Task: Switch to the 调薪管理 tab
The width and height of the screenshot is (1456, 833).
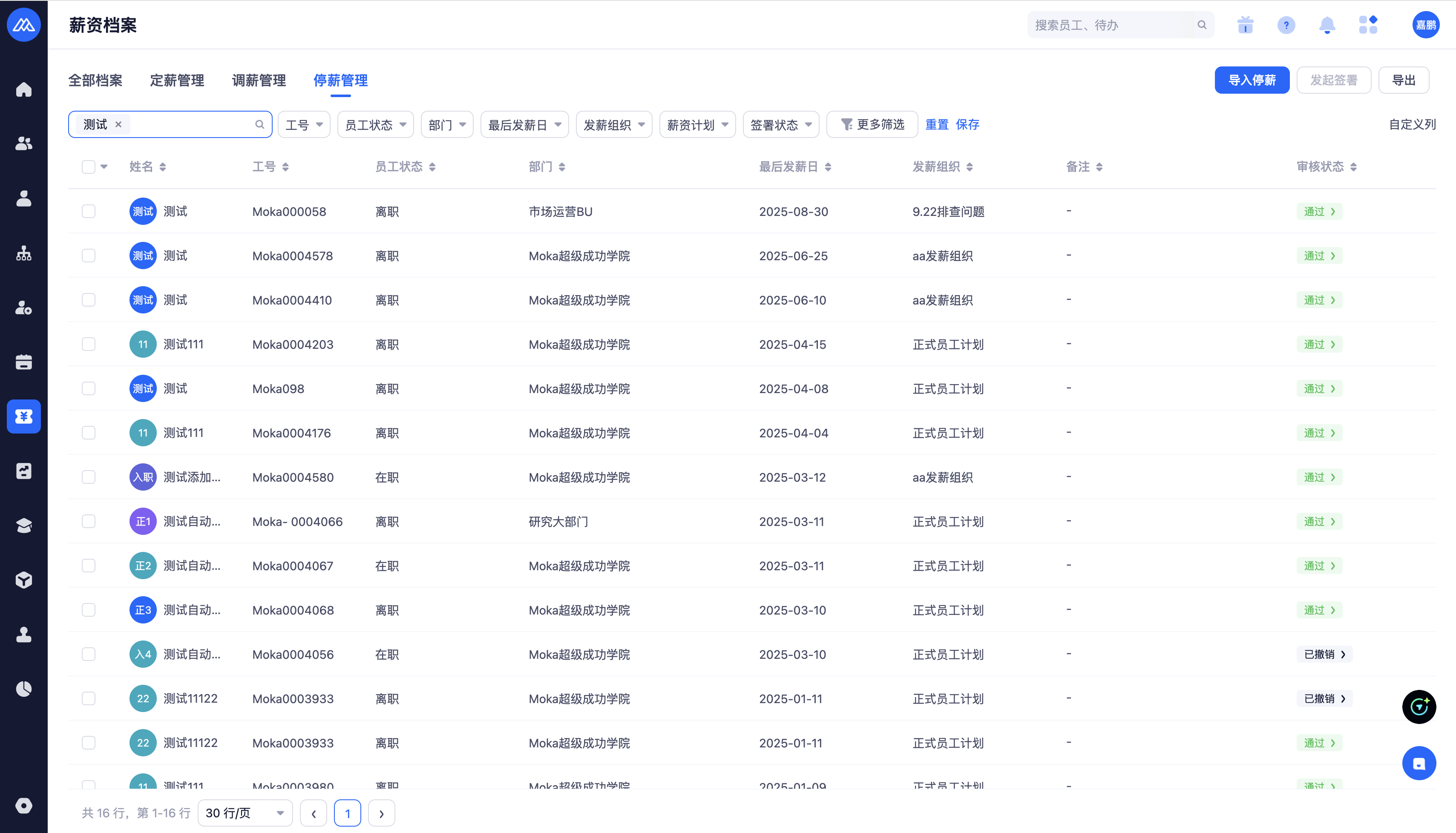Action: 259,80
